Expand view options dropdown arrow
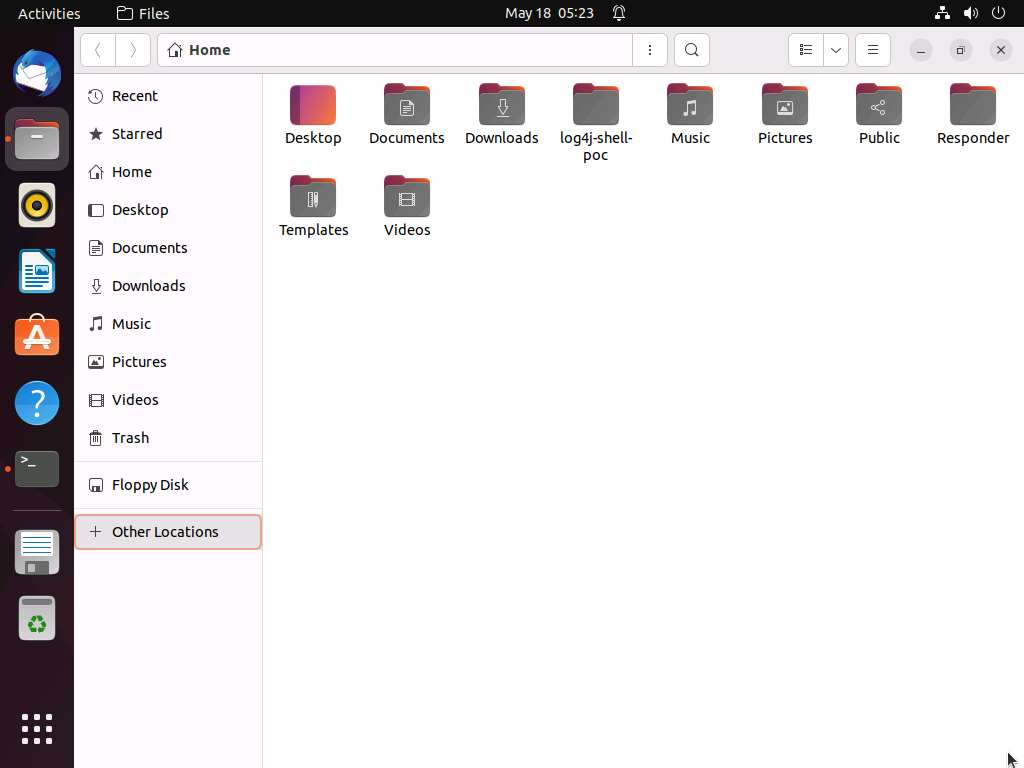1024x768 pixels. click(x=835, y=50)
